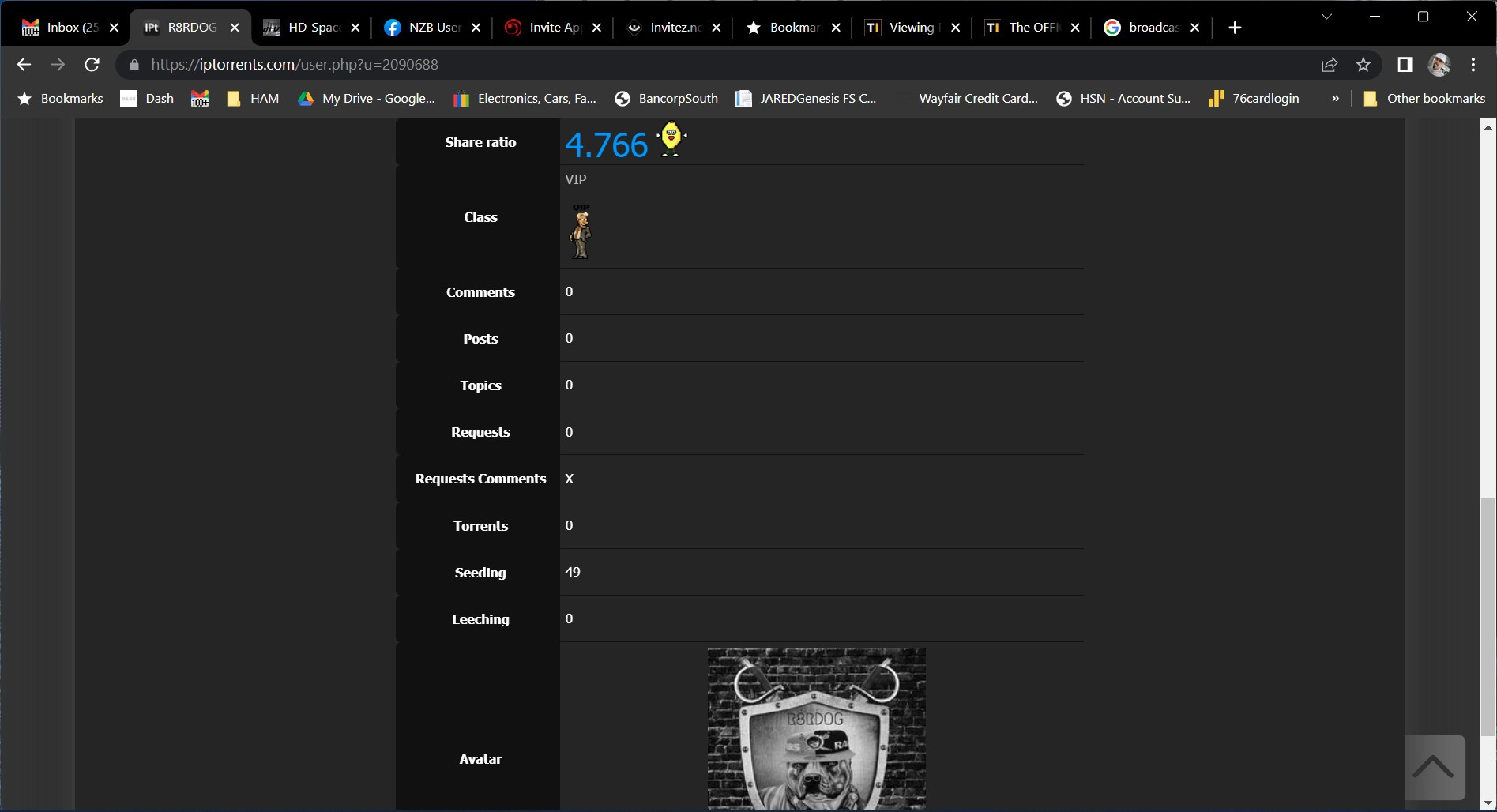Go back to the previous page

coord(24,65)
